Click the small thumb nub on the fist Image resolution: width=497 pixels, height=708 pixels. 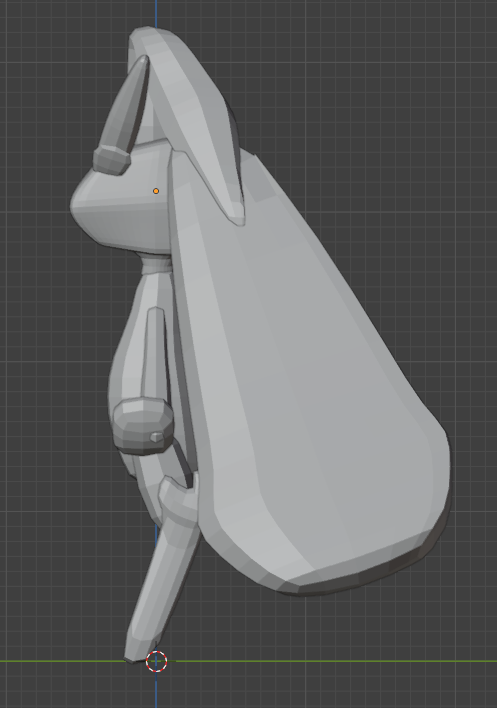pyautogui.click(x=157, y=437)
